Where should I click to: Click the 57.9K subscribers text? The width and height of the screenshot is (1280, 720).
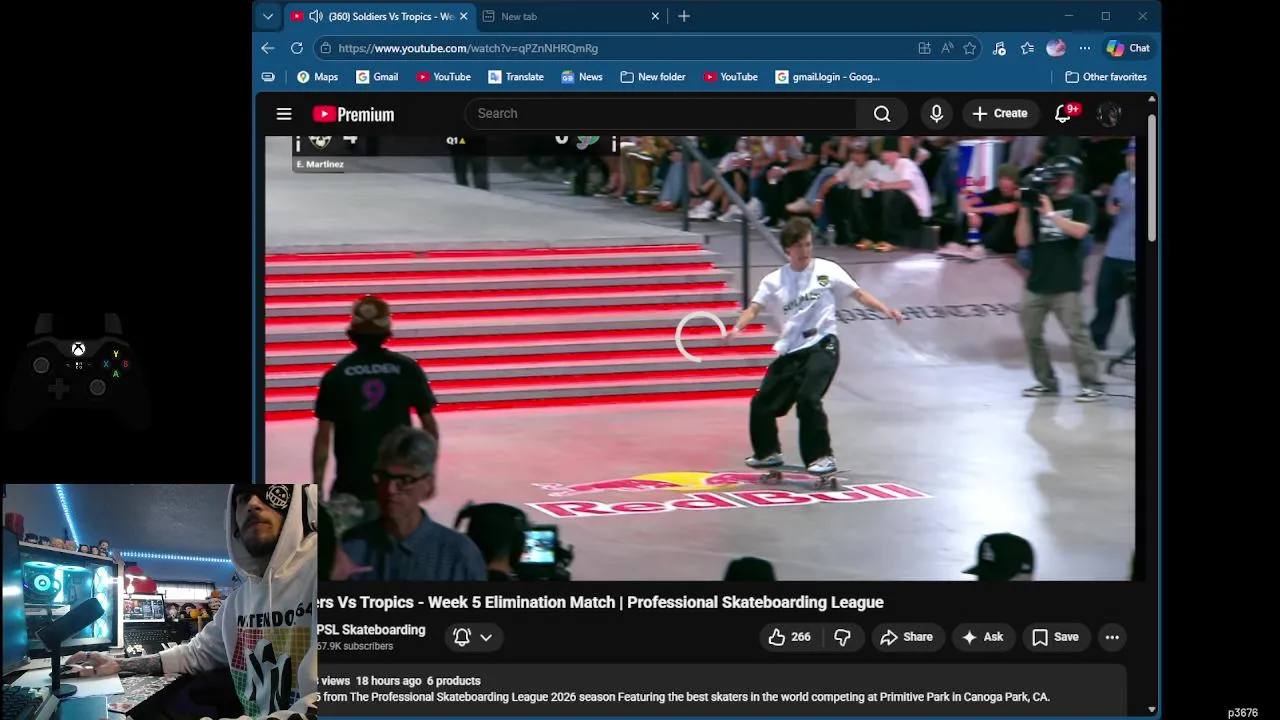coord(355,646)
